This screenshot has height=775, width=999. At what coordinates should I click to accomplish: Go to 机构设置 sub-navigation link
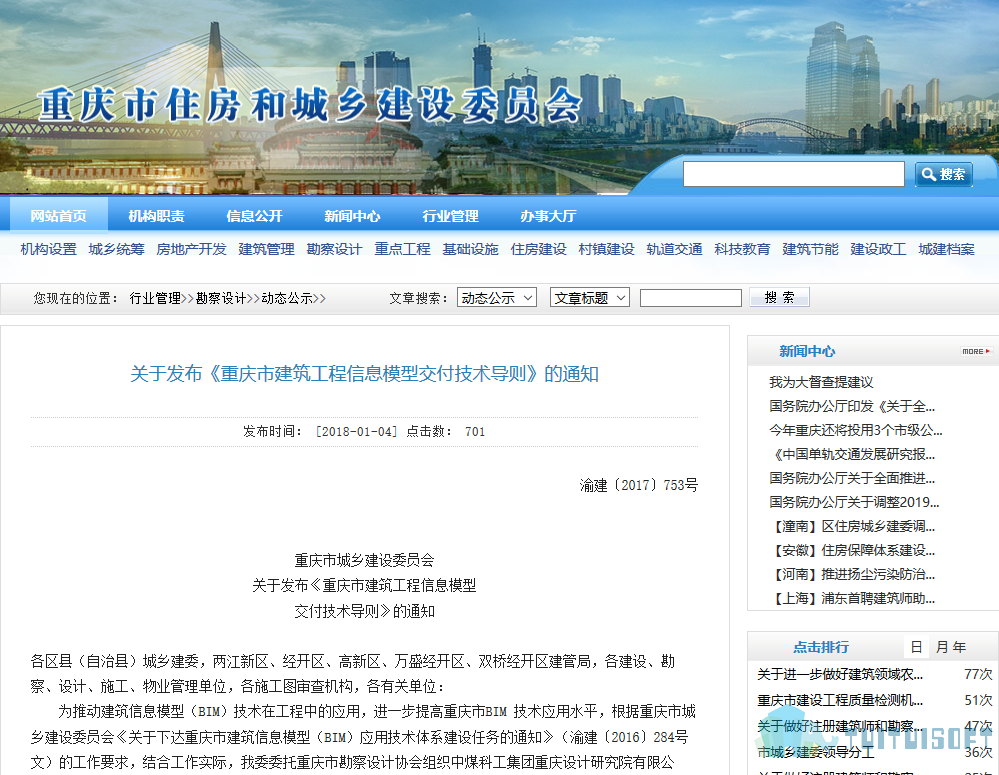point(48,249)
